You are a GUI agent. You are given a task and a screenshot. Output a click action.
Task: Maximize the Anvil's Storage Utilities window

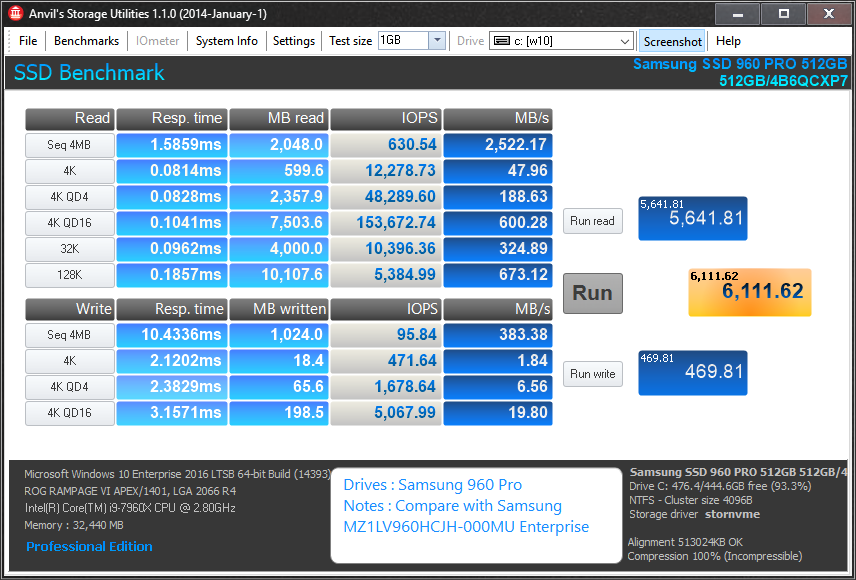coord(783,14)
